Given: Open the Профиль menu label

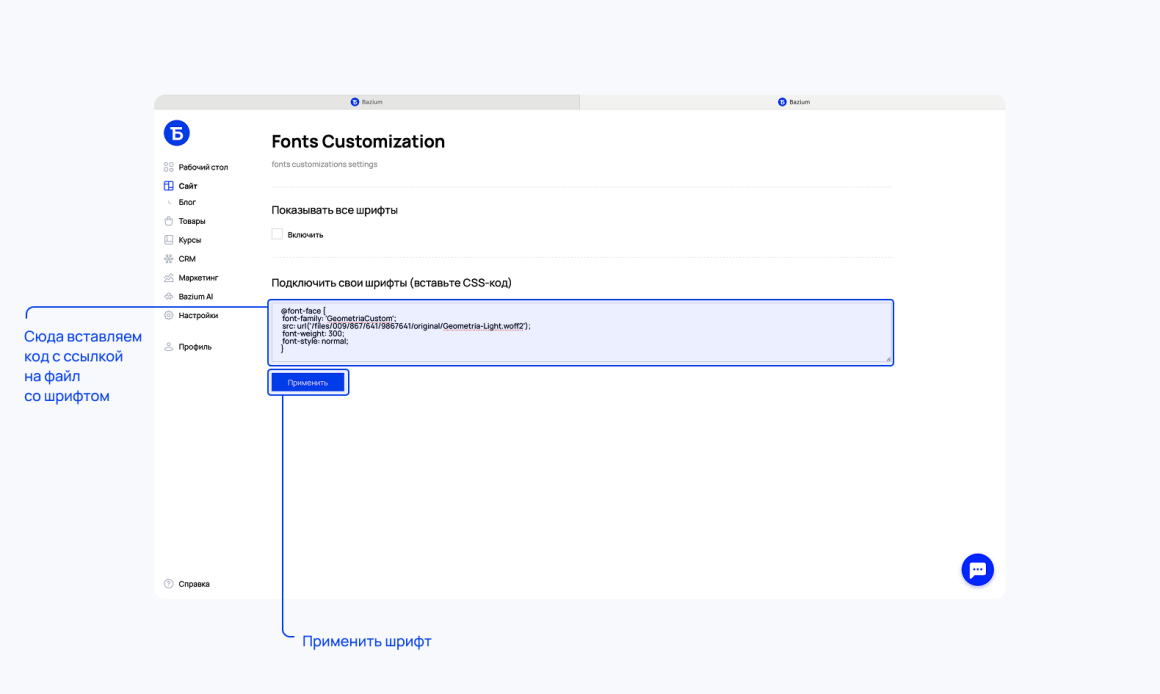Looking at the screenshot, I should [195, 346].
